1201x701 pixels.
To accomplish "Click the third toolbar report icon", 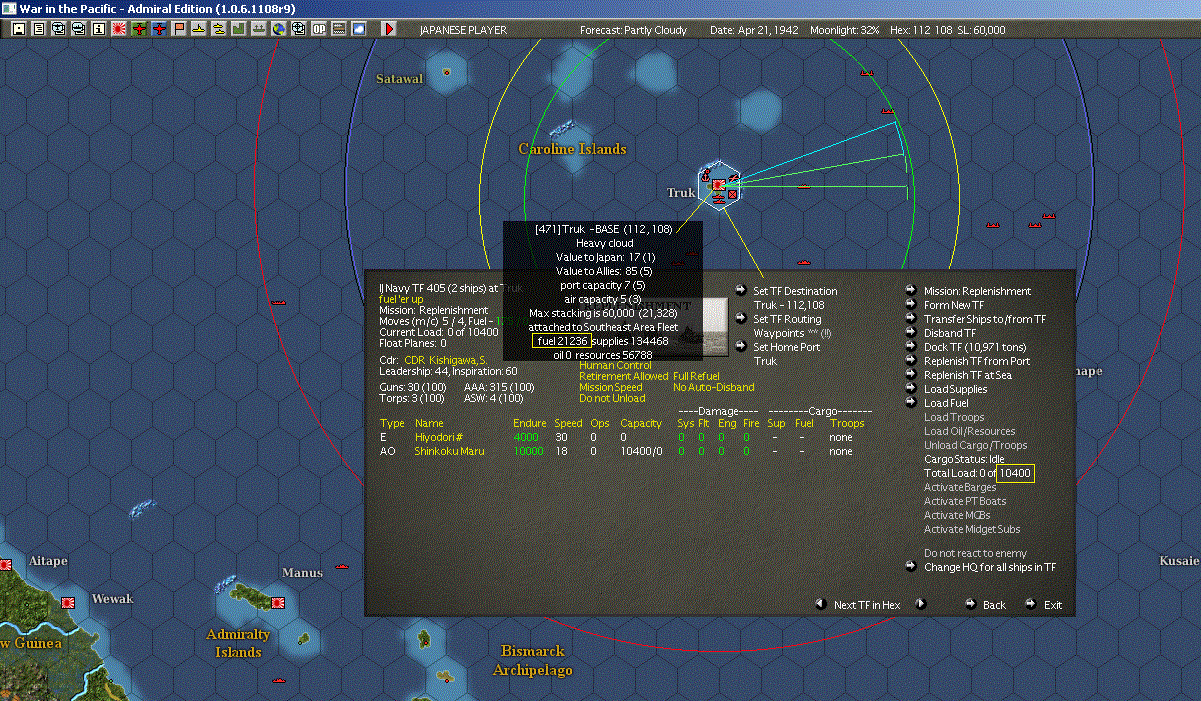I will [x=59, y=29].
